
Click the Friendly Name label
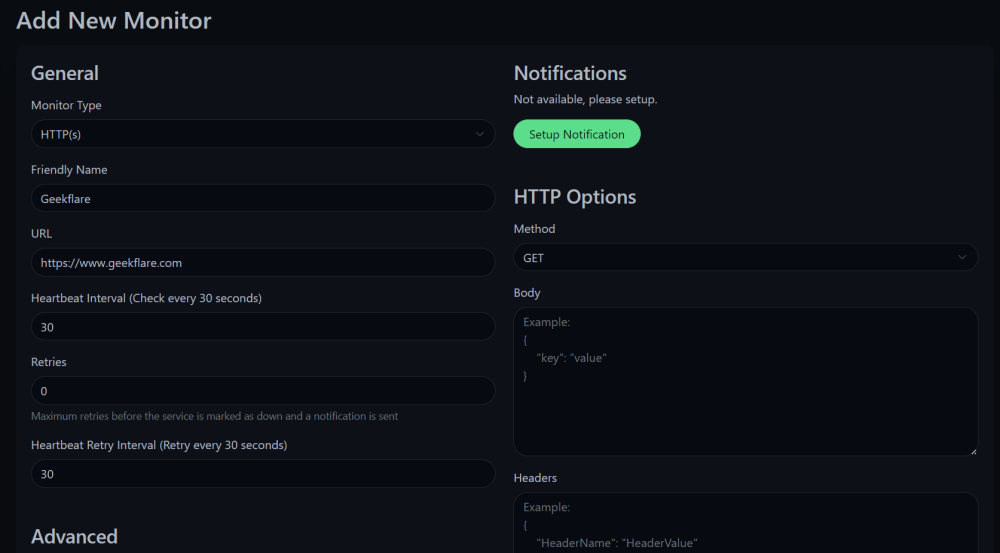tap(69, 170)
